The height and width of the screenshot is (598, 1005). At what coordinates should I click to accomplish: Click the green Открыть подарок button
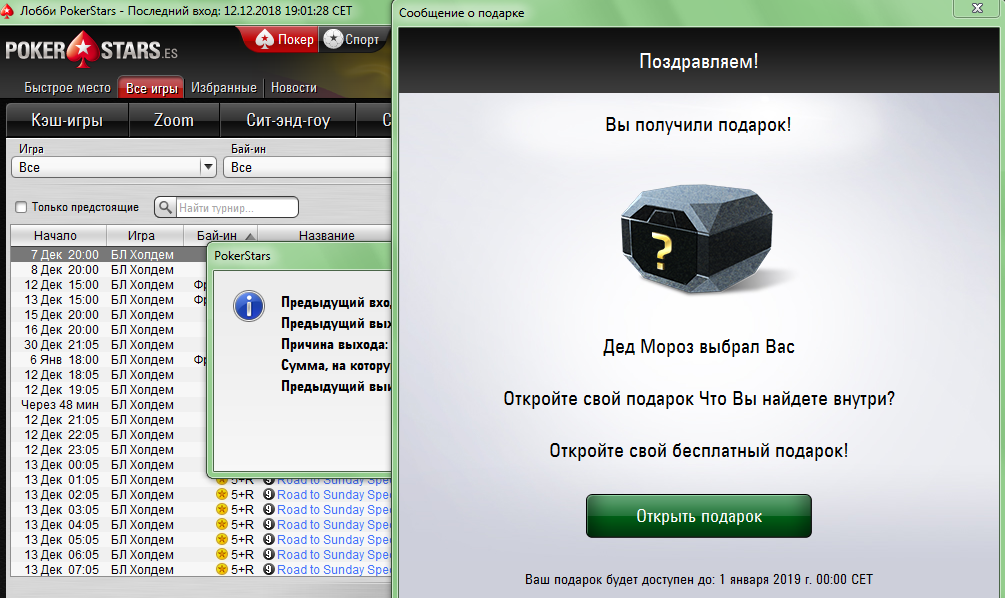tap(699, 516)
